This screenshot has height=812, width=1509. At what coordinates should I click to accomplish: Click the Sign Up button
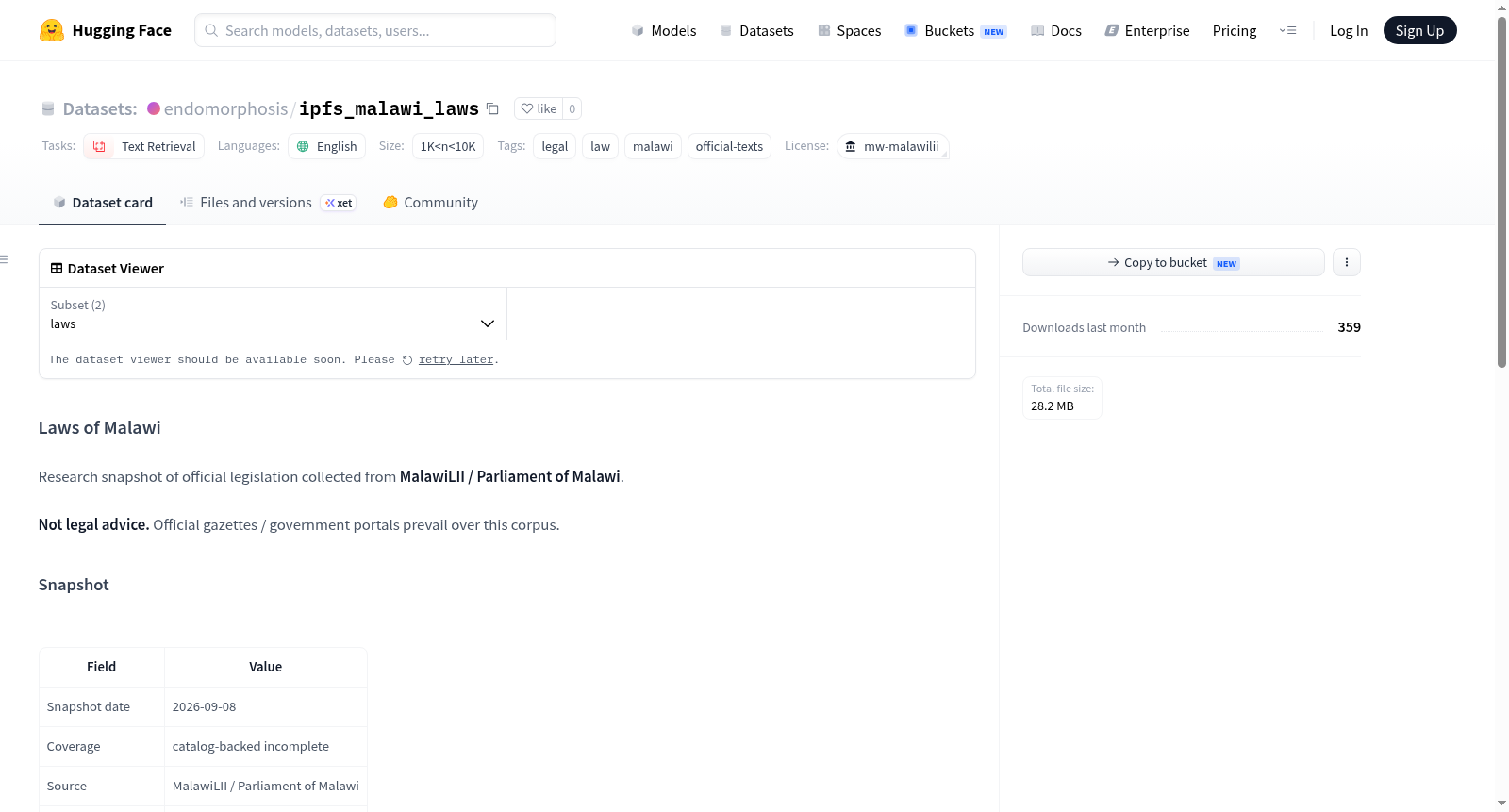coord(1419,30)
